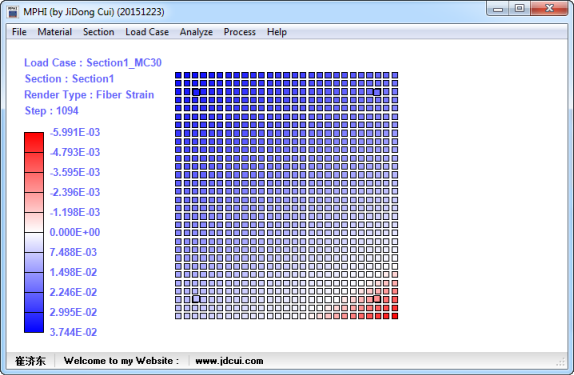Minimize the MPHI window
574x375 pixels.
coord(498,8)
